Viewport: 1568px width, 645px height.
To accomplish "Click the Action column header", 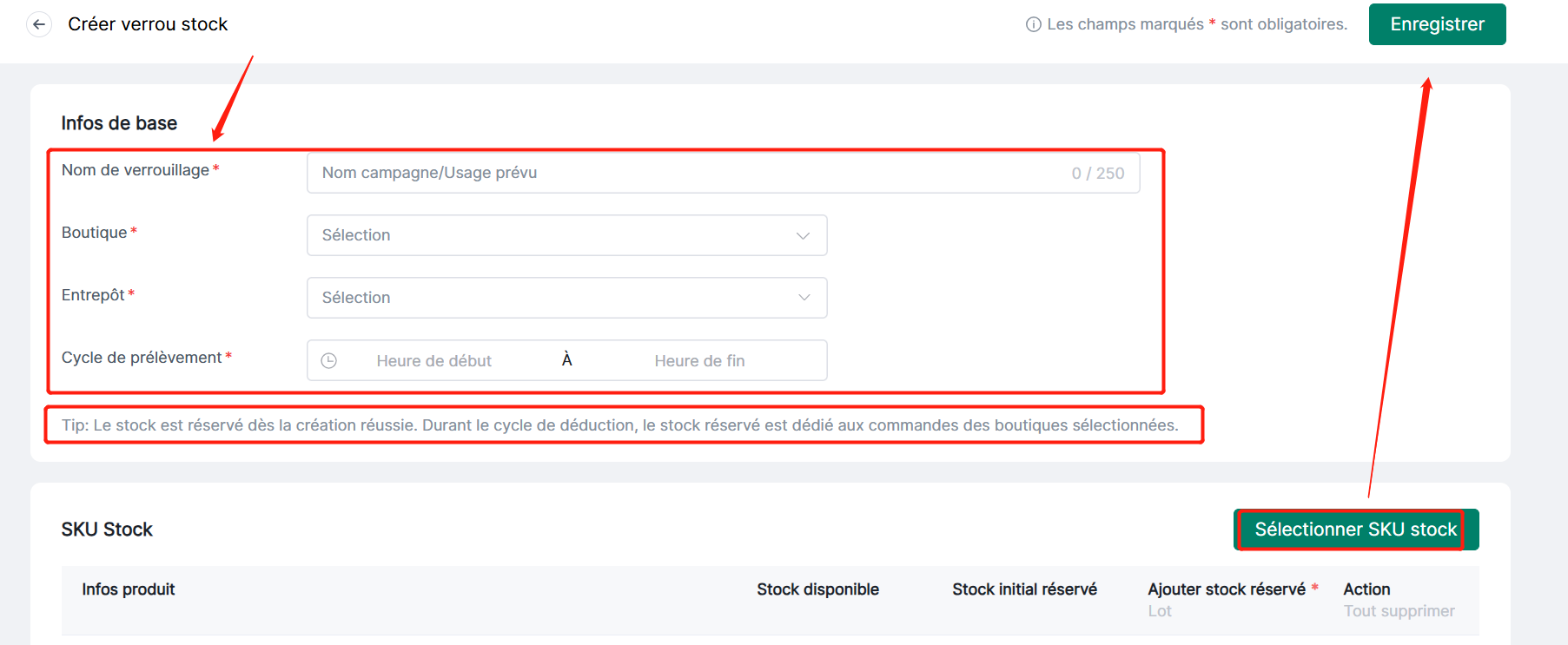I will (1366, 589).
